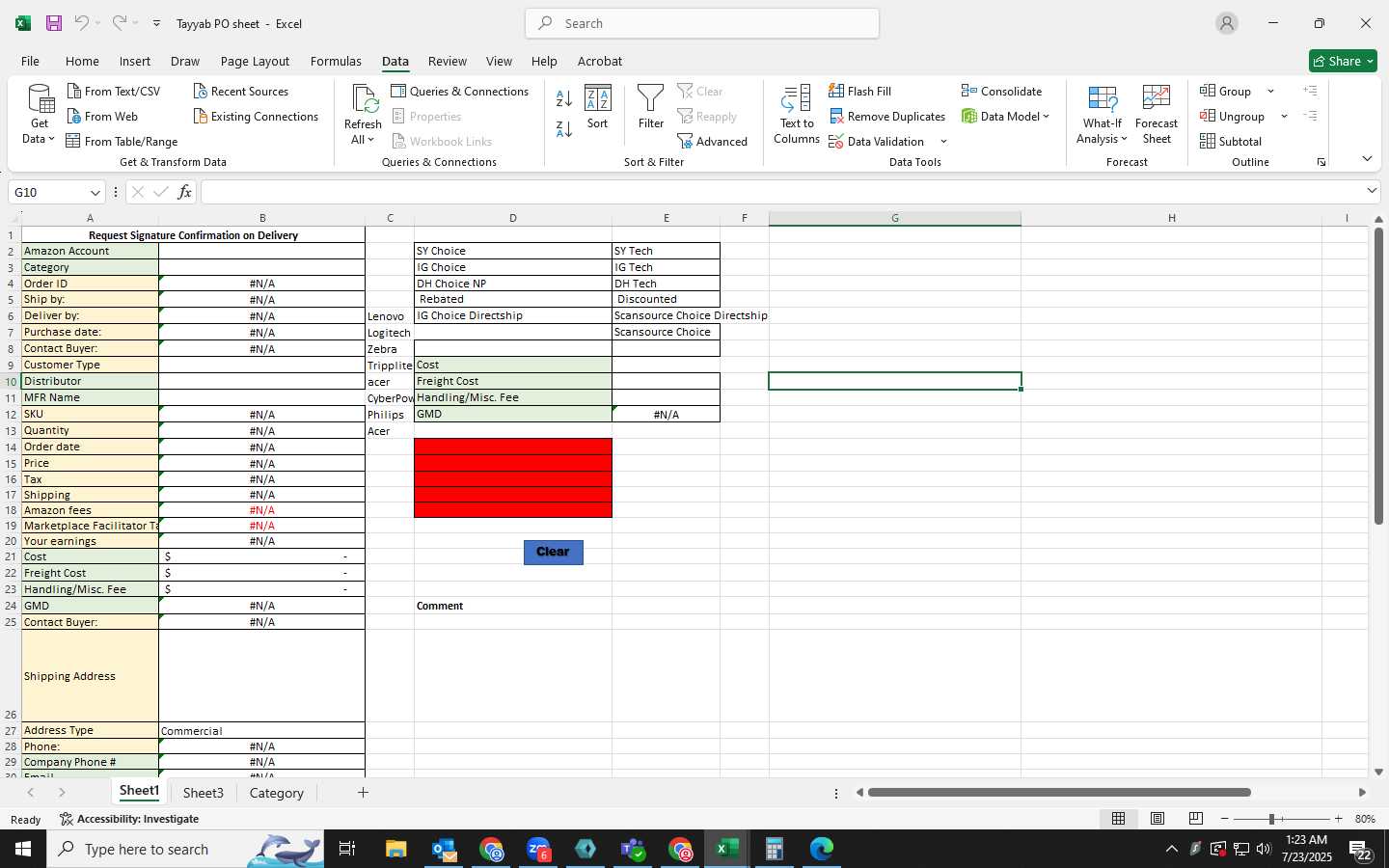Open Data Model dropdown

tap(1006, 116)
